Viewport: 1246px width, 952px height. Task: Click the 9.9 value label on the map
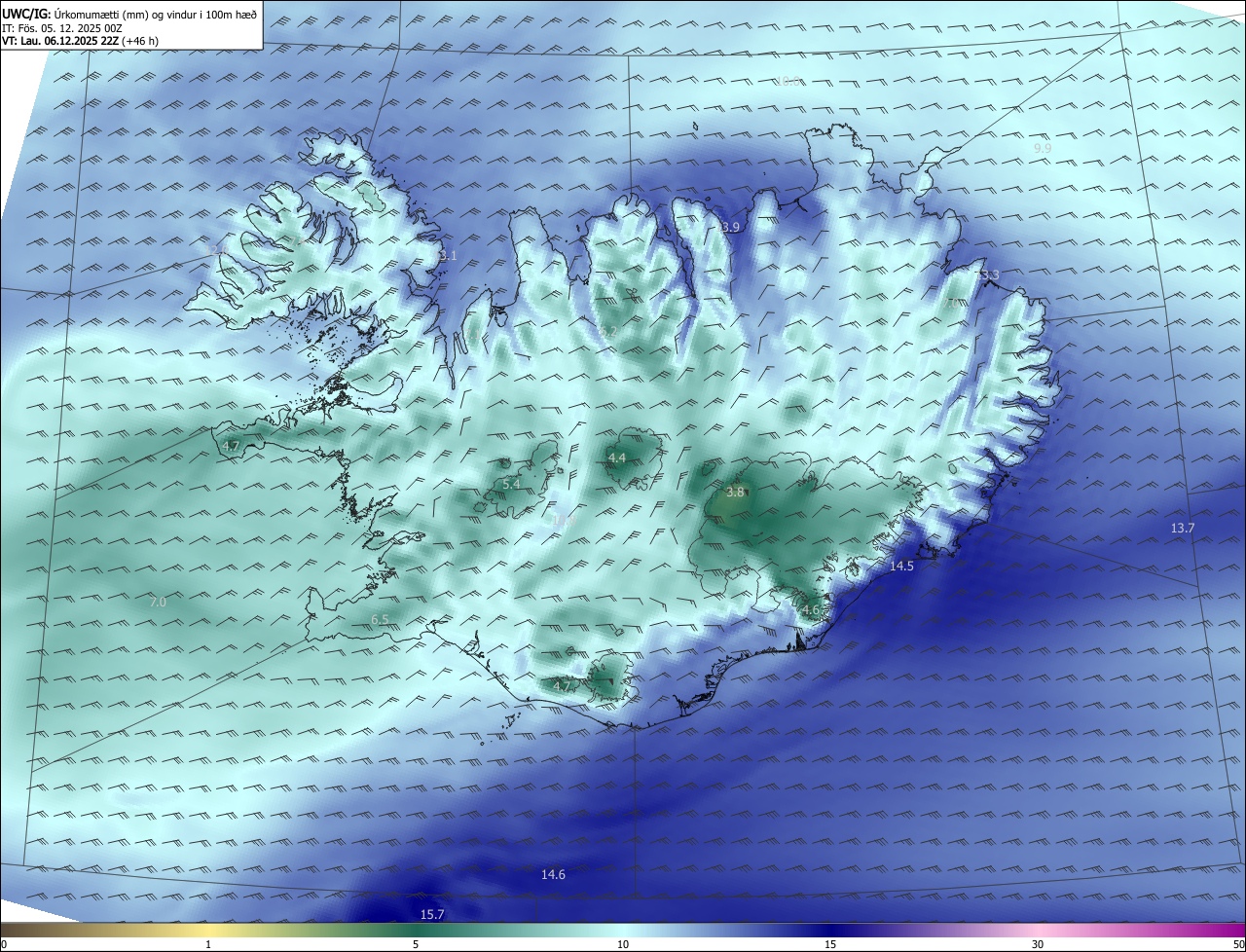coord(1042,147)
